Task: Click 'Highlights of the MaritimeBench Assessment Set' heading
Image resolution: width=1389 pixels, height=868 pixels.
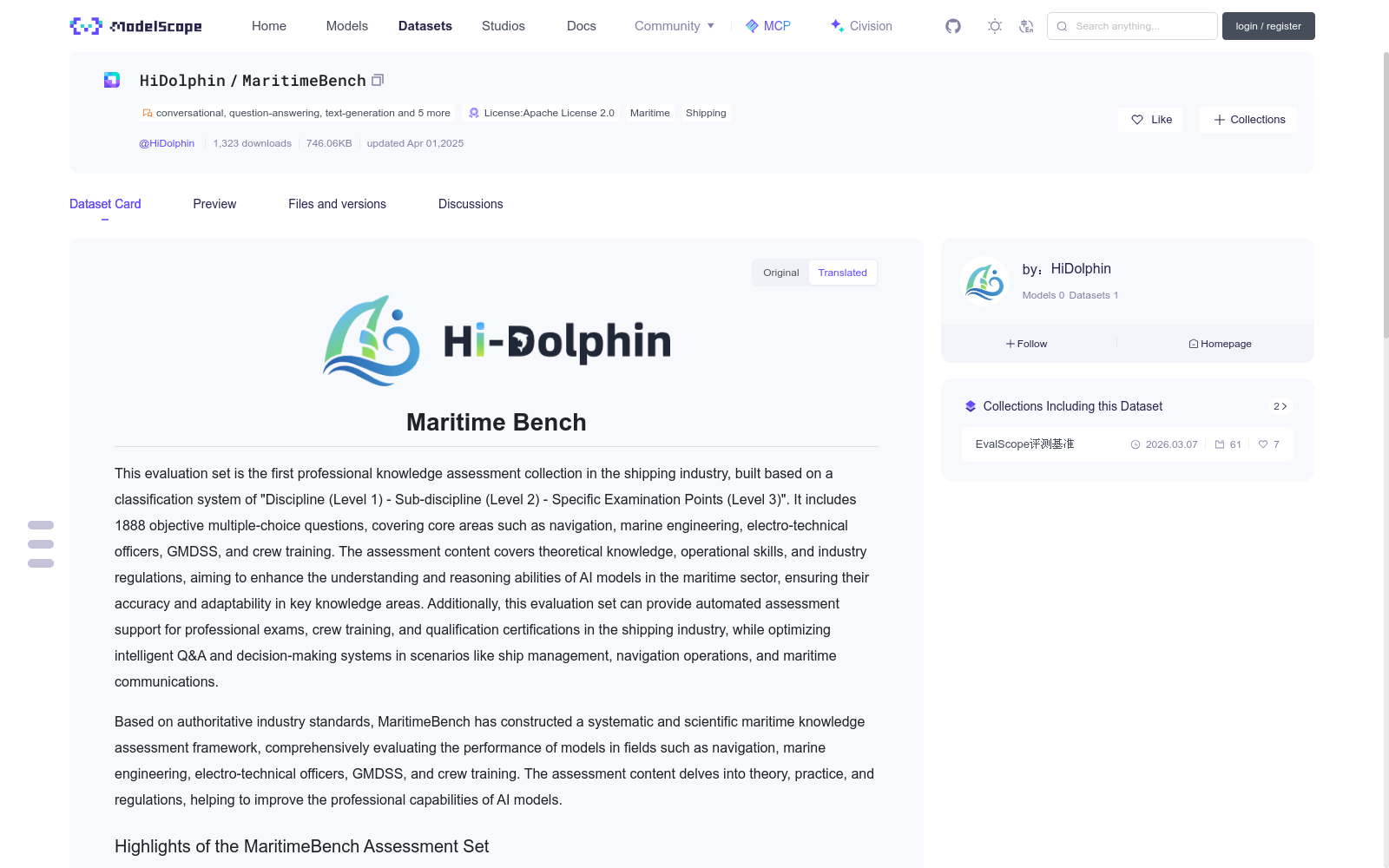Action: click(302, 846)
